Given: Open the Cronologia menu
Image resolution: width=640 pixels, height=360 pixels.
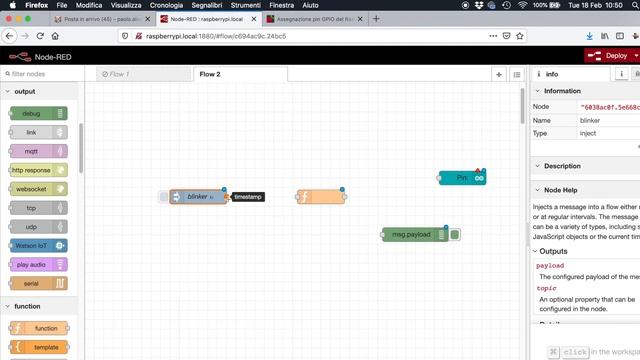Looking at the screenshot, I should pos(166,5).
